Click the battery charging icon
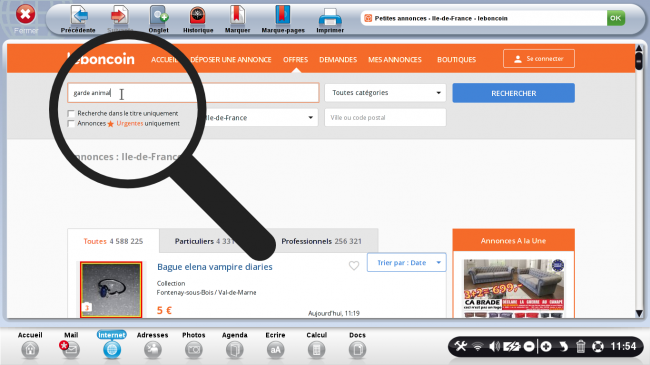The width and height of the screenshot is (650, 365). pyautogui.click(x=512, y=346)
